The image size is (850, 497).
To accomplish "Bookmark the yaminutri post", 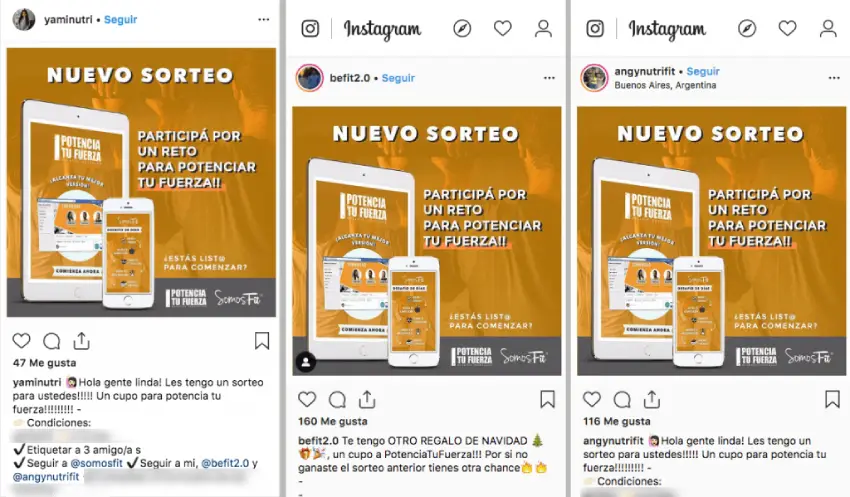I will click(x=262, y=341).
